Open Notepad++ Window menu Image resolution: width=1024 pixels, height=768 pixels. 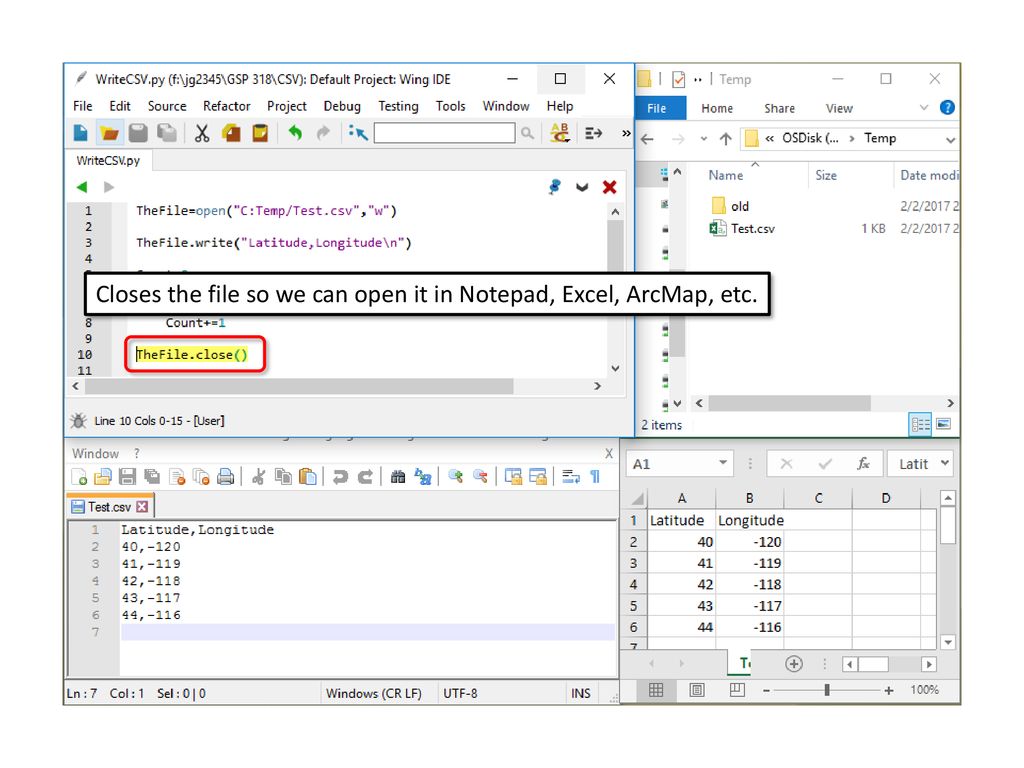(x=95, y=454)
